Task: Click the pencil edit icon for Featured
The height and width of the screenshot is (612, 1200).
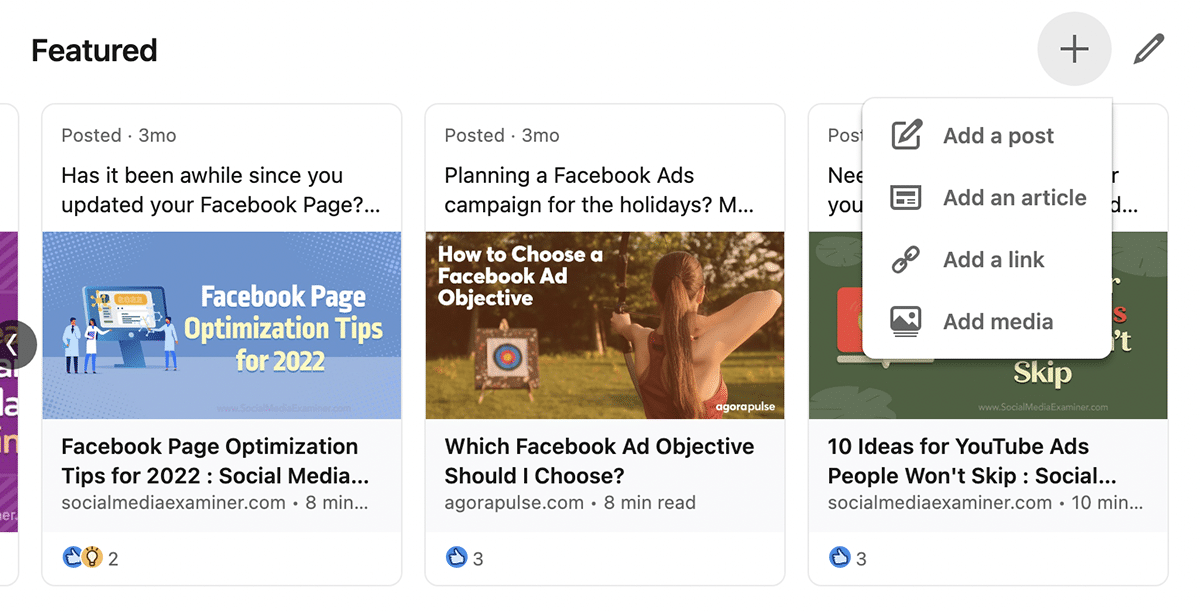Action: tap(1149, 49)
